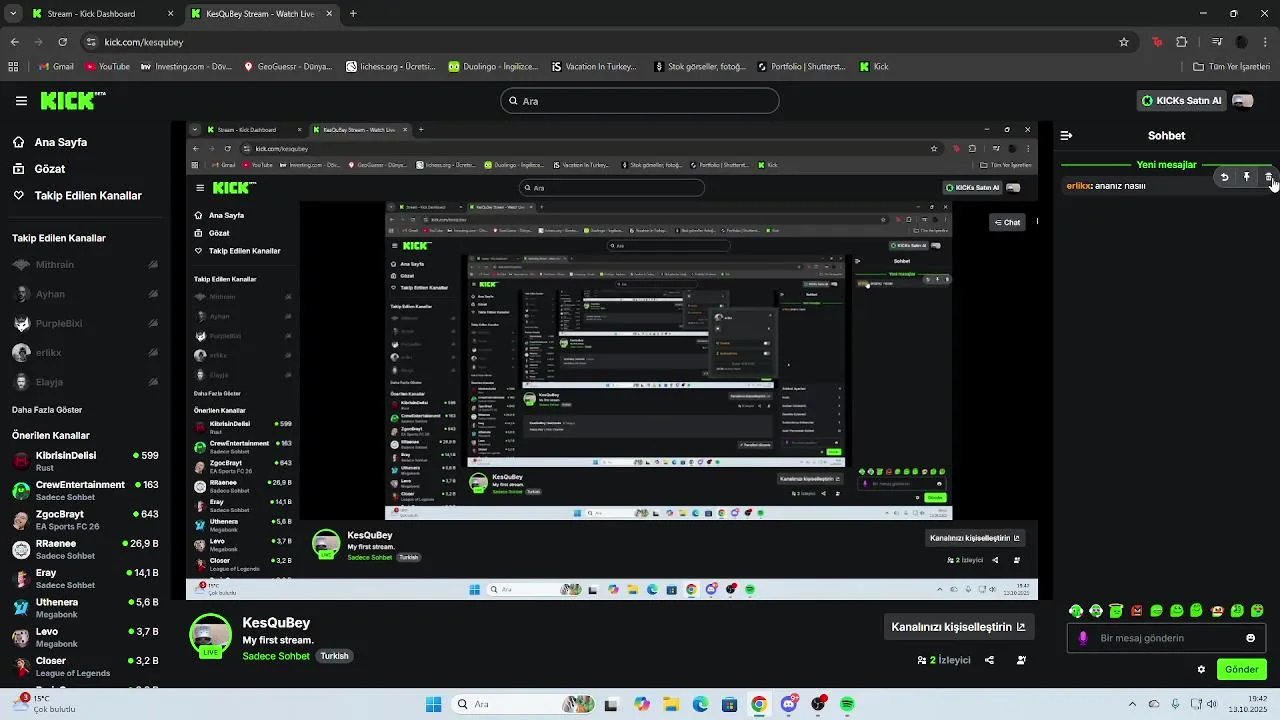Open Microsoft Edge from the taskbar
1280x720 pixels.
coord(700,704)
